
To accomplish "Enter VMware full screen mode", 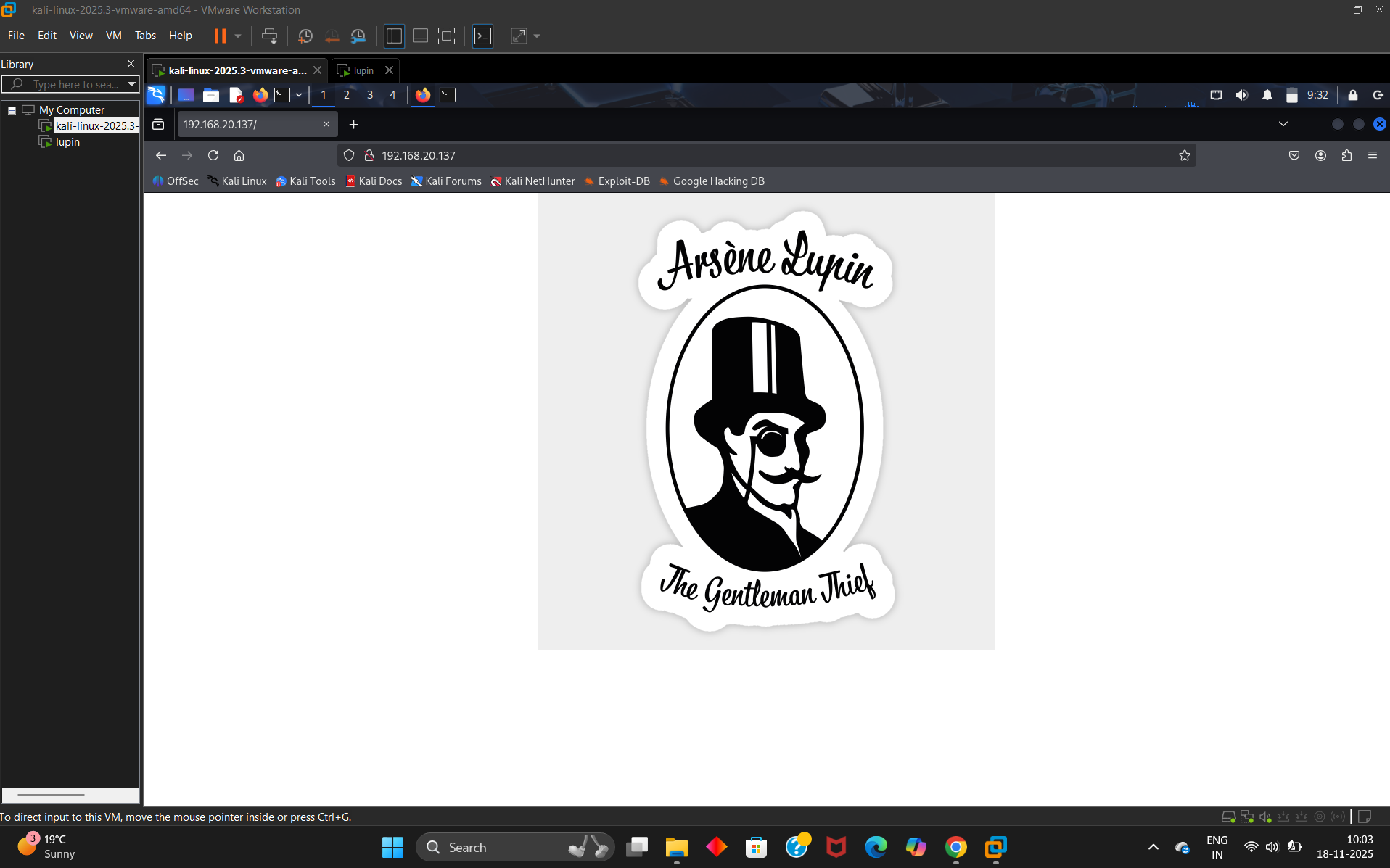I will [447, 36].
